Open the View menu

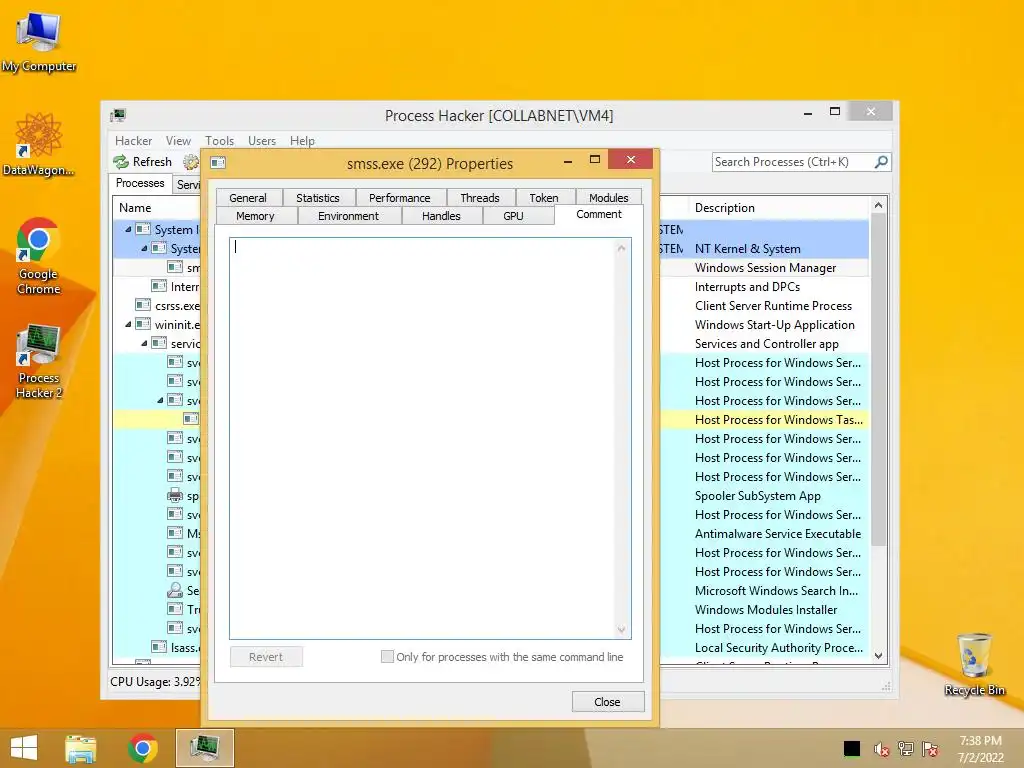(178, 141)
